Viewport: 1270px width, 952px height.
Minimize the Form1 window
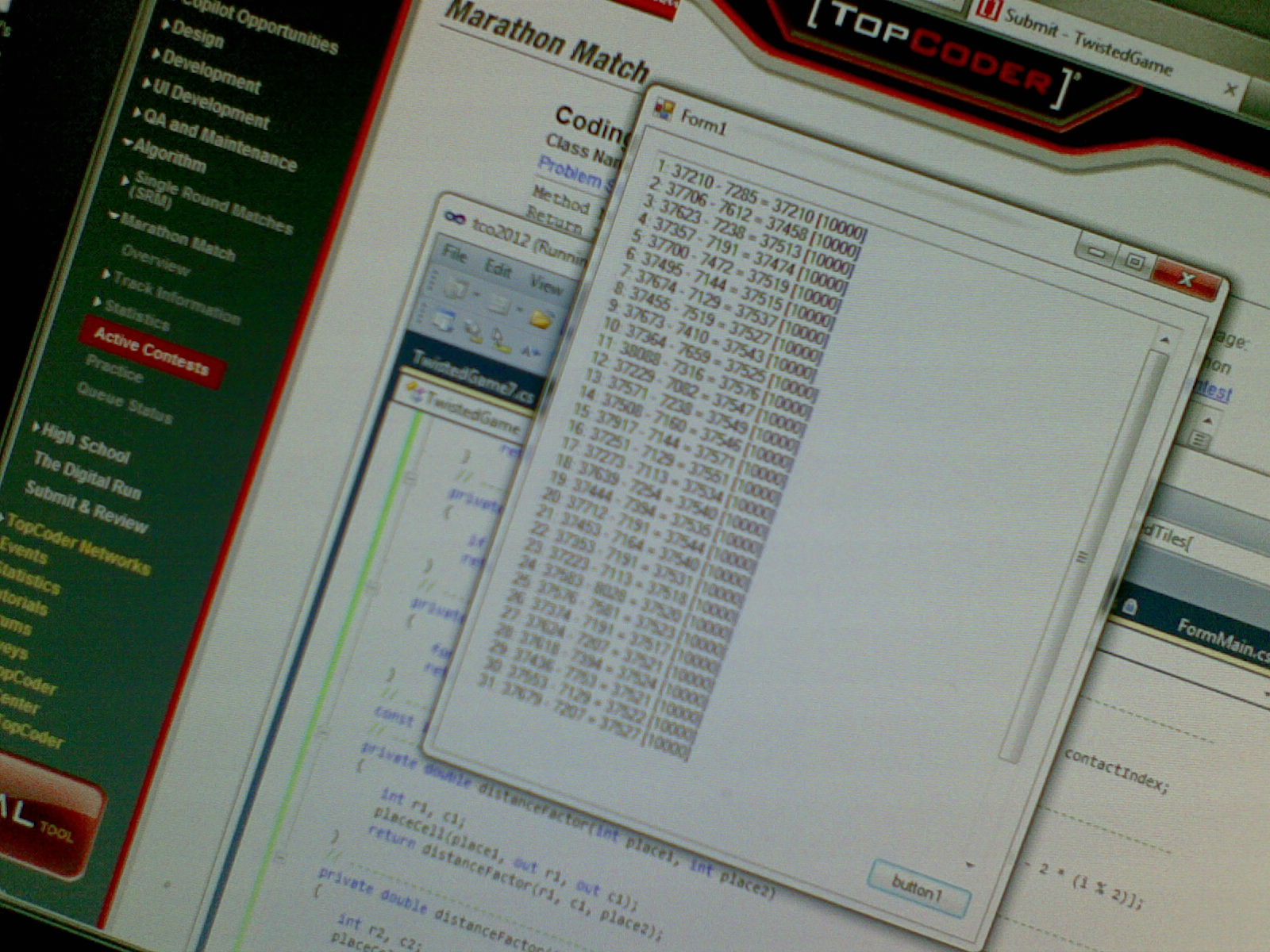point(1096,252)
